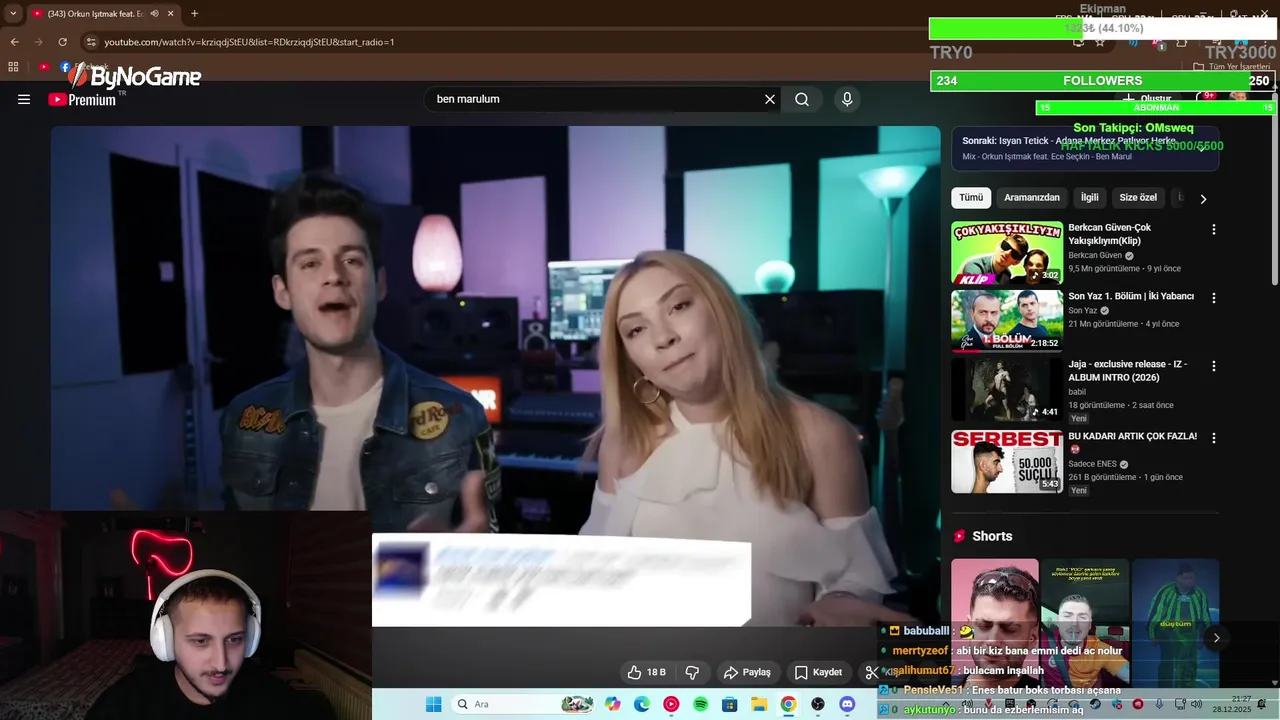Open the babil channel name
This screenshot has height=720, width=1280.
tap(1077, 392)
